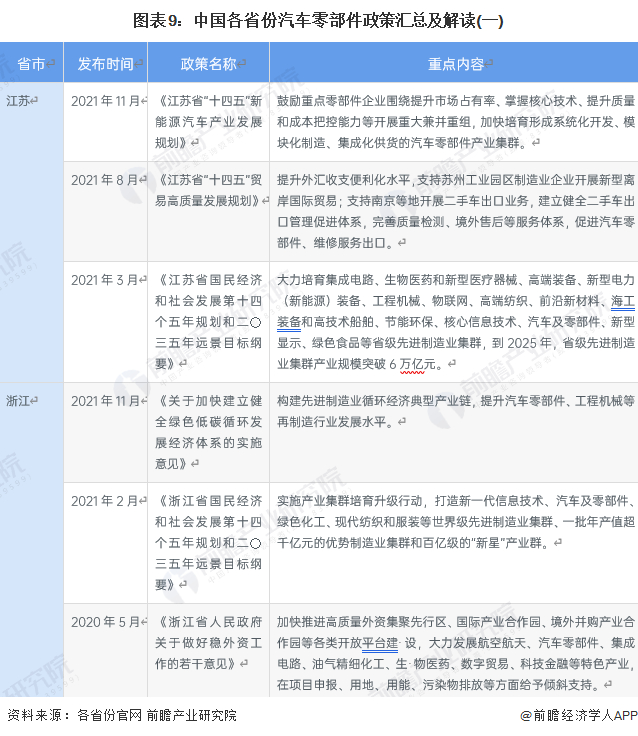The width and height of the screenshot is (638, 736).
Task: Click the @前瞻经济学人APP credit
Action: 578,715
